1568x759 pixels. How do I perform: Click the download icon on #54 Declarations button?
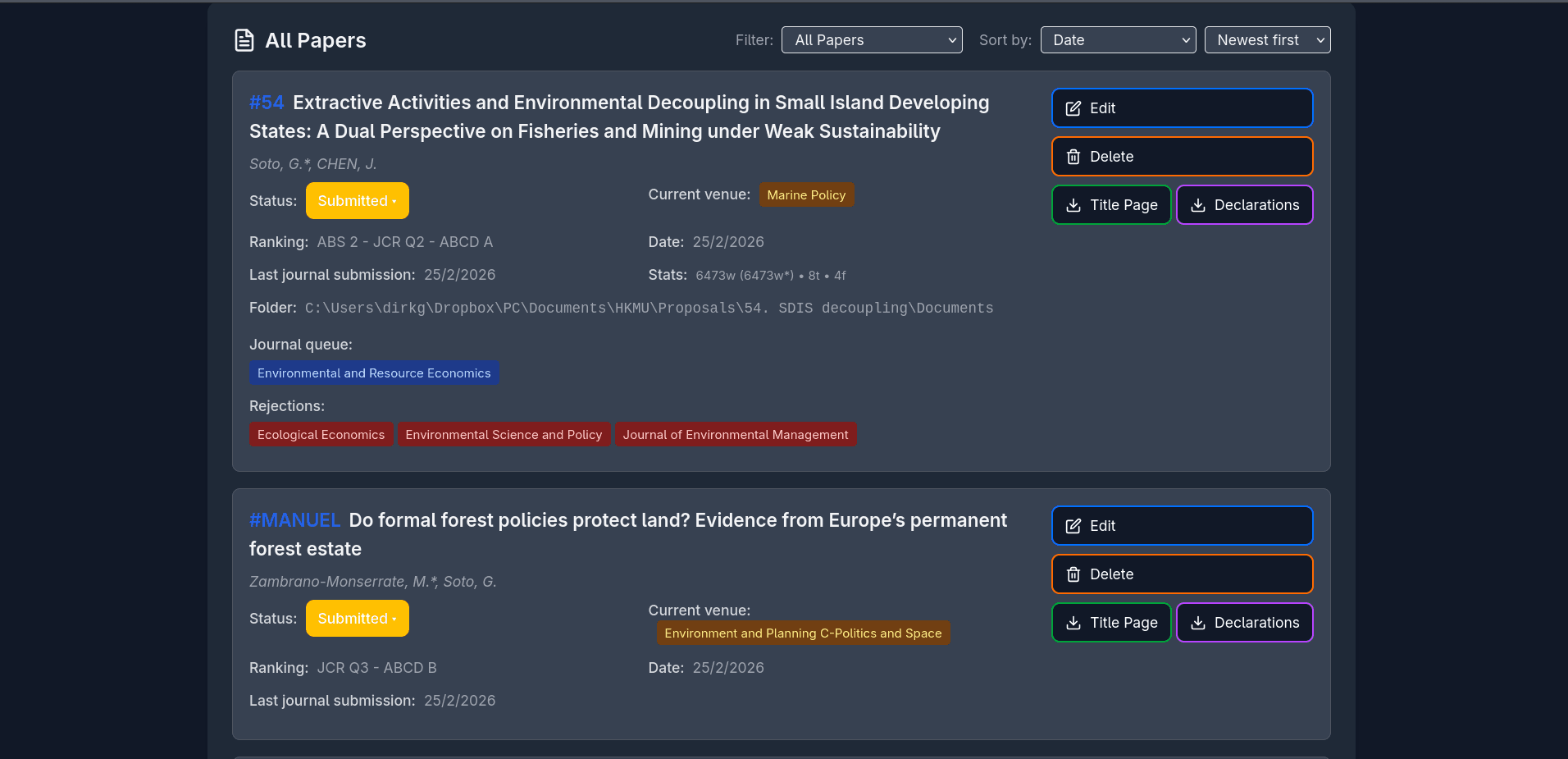point(1199,205)
